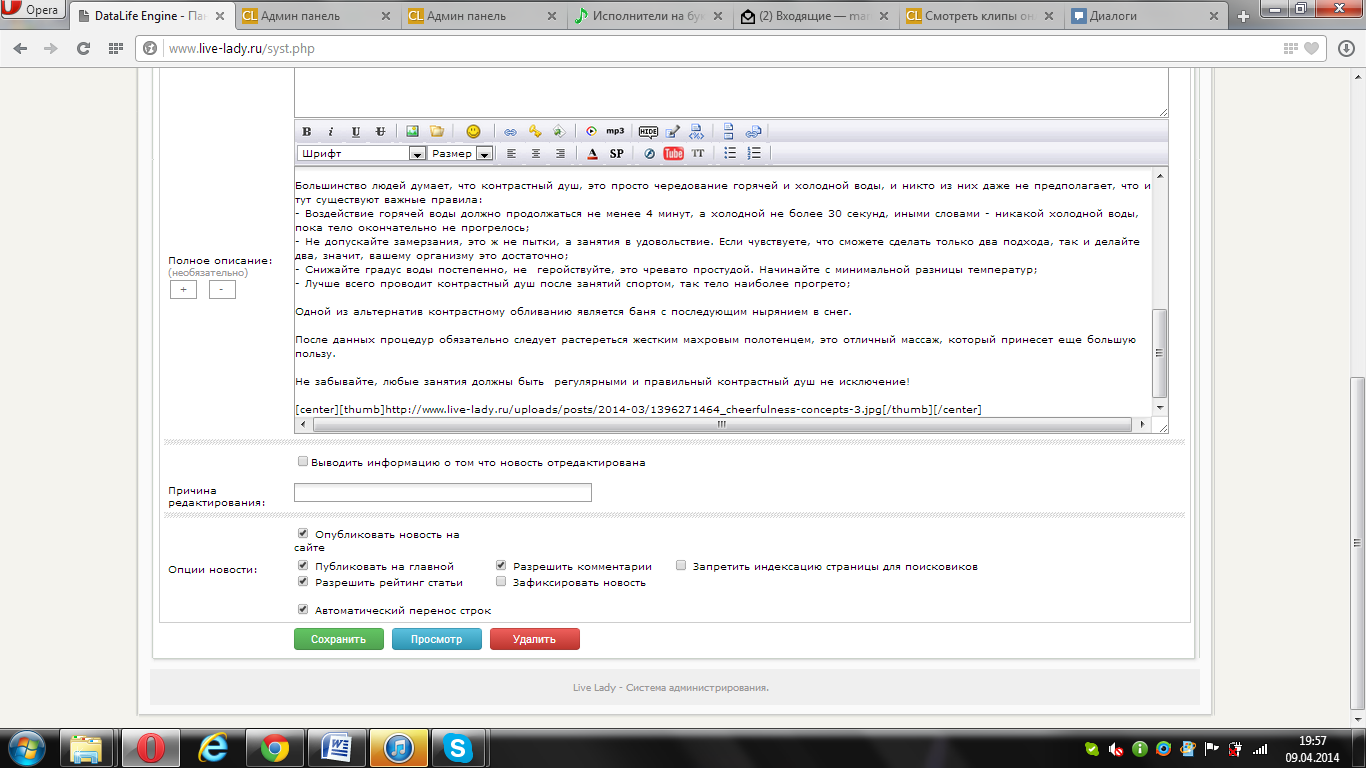This screenshot has height=768, width=1366.
Task: Insert a bulleted list
Action: click(730, 154)
